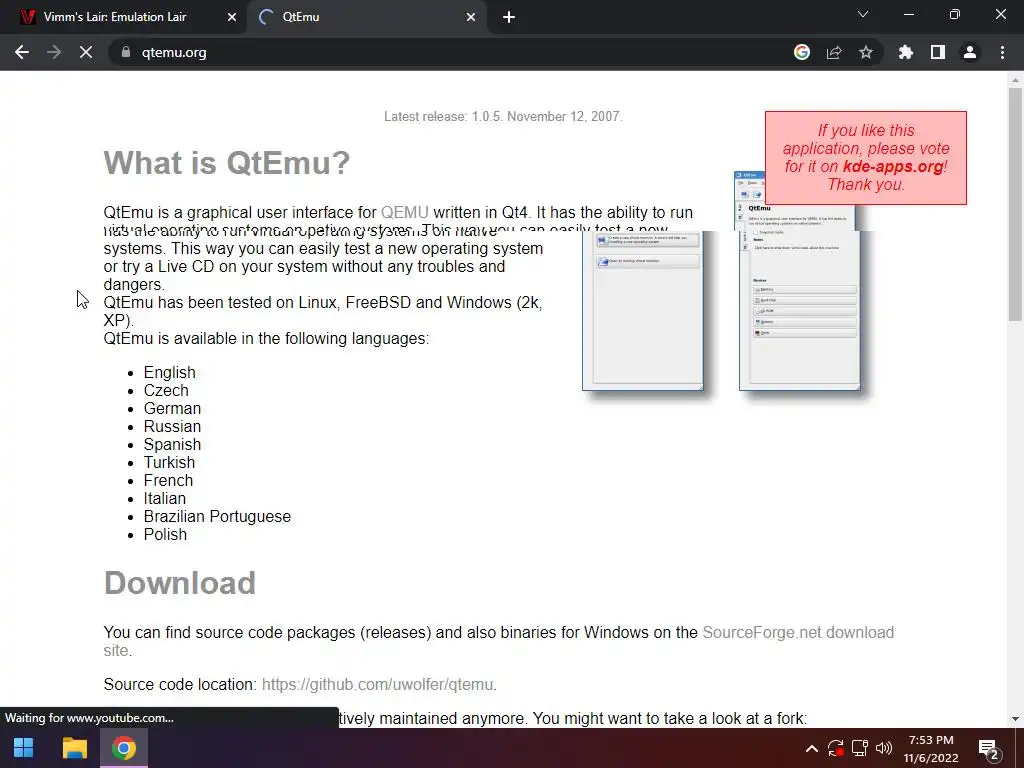This screenshot has width=1024, height=768.
Task: Click the 'What is QtEmu?' heading
Action: click(x=227, y=163)
